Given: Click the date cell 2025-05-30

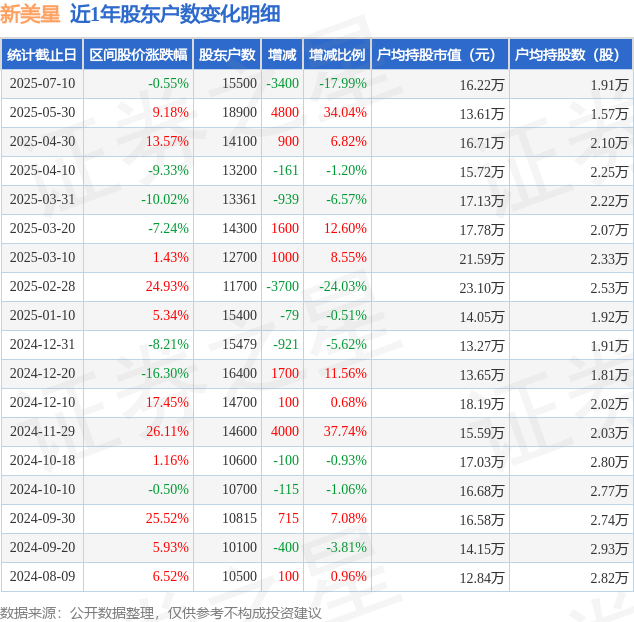Looking at the screenshot, I should [42, 112].
